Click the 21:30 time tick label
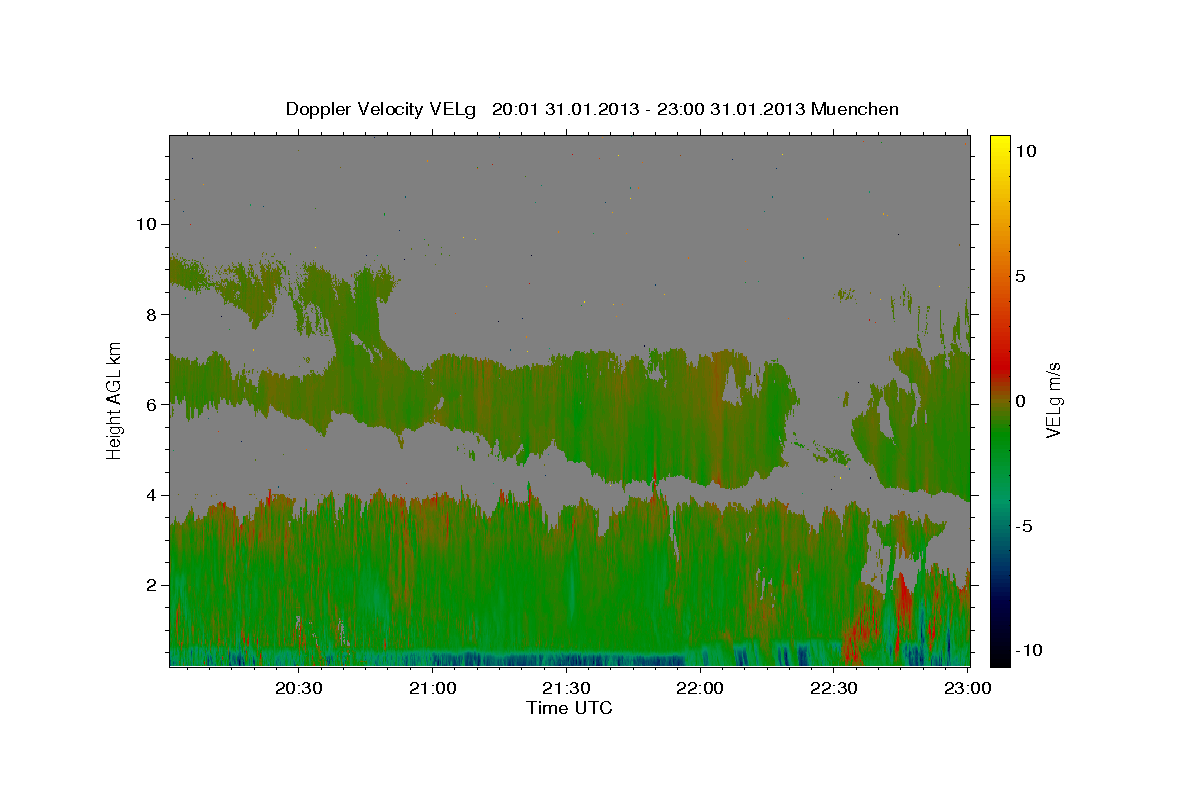This screenshot has width=1200, height=800. [567, 688]
